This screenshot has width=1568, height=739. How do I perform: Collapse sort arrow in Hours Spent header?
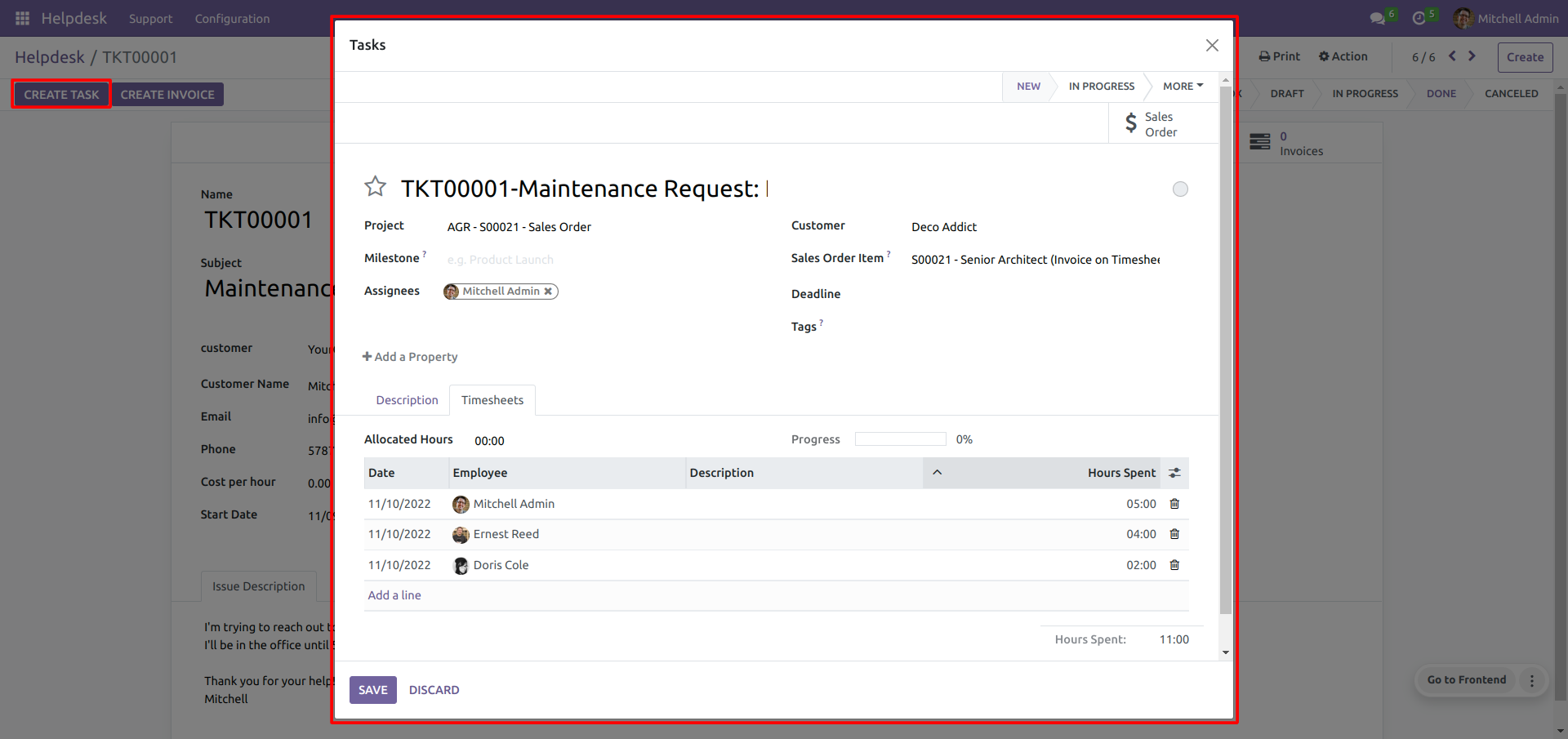tap(937, 473)
